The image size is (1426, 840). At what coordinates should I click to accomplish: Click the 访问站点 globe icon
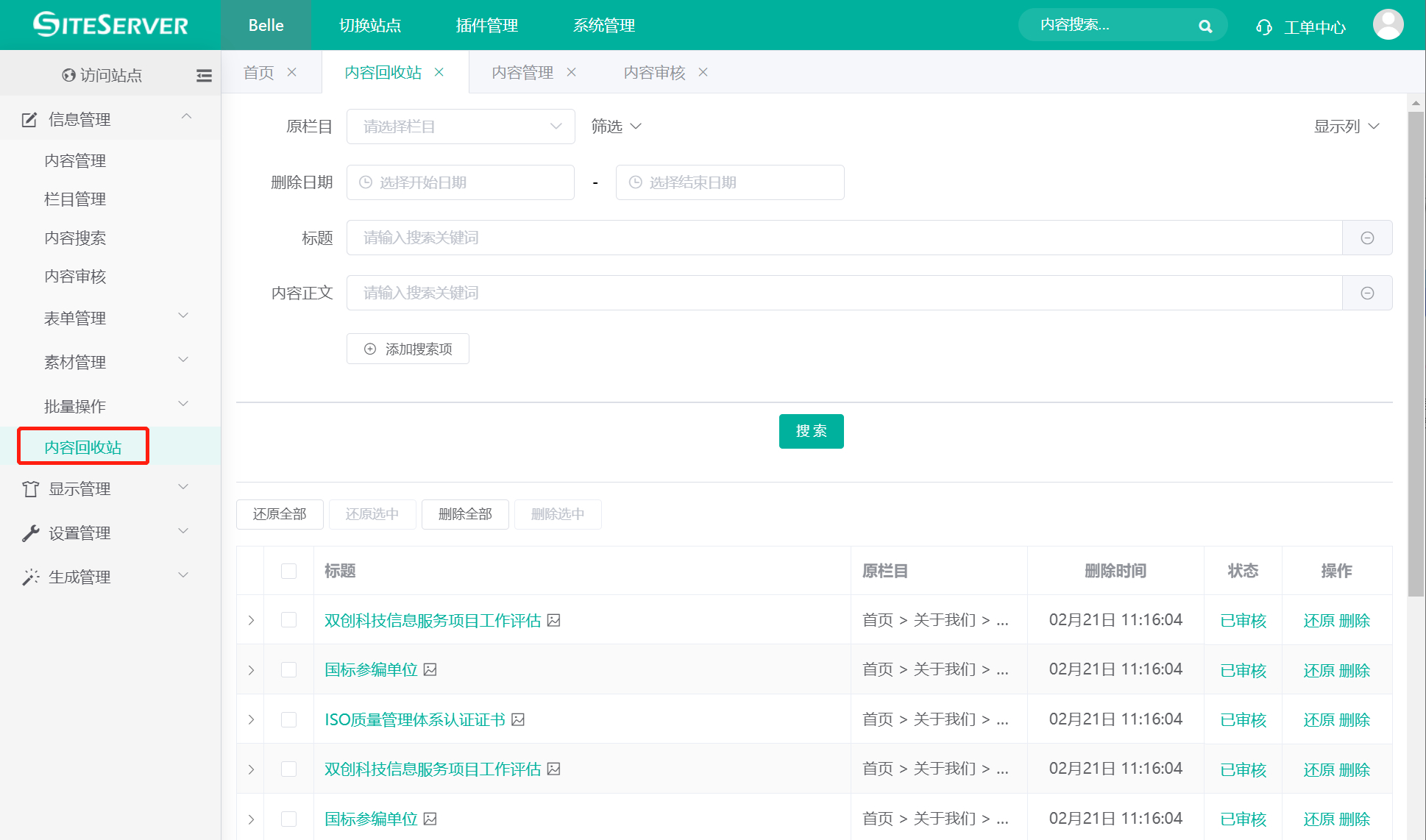pos(68,75)
